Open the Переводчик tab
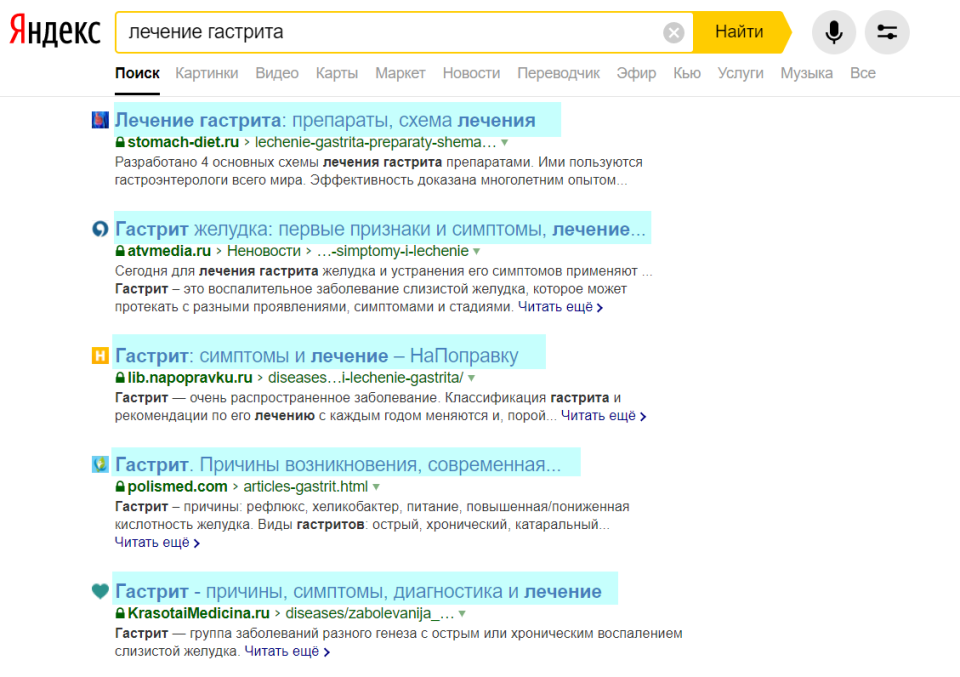 (558, 73)
